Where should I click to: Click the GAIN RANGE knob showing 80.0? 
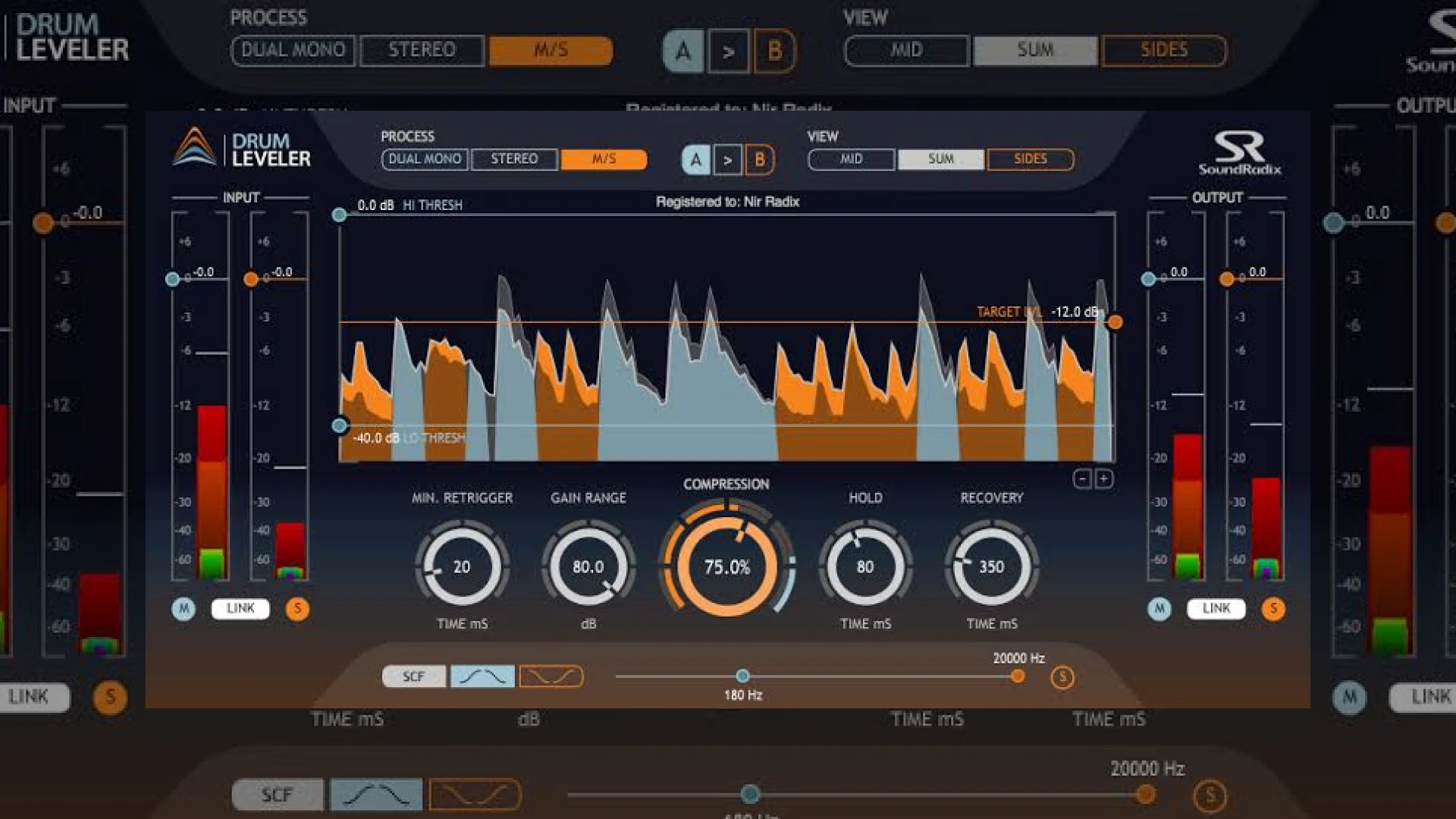[x=588, y=566]
